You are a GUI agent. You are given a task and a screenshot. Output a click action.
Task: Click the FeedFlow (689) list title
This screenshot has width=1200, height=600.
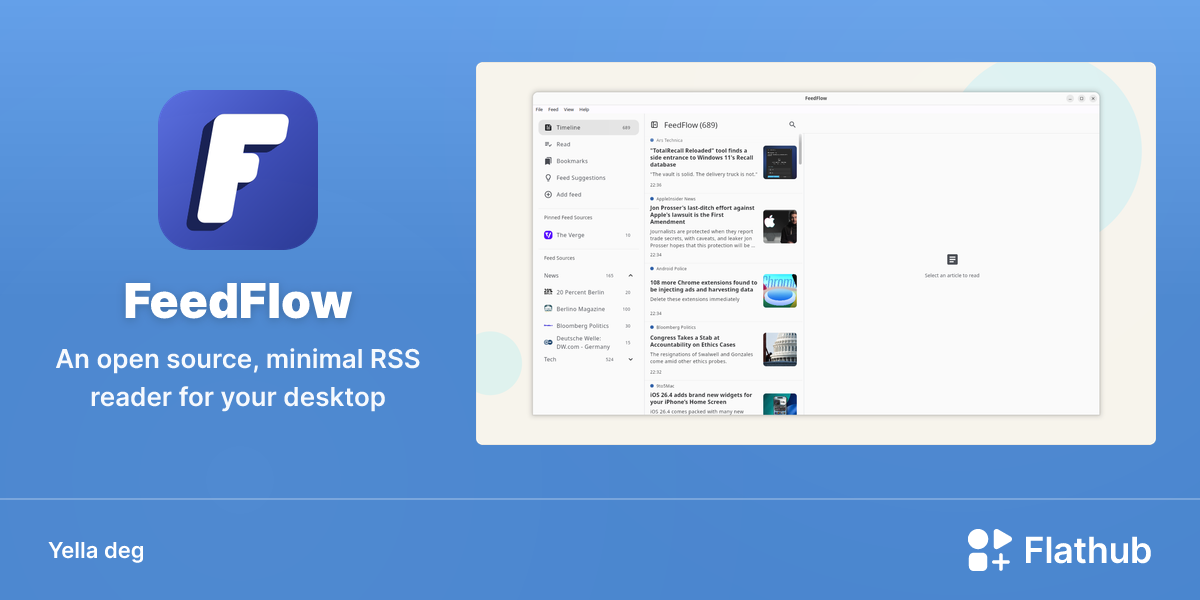[x=691, y=125]
